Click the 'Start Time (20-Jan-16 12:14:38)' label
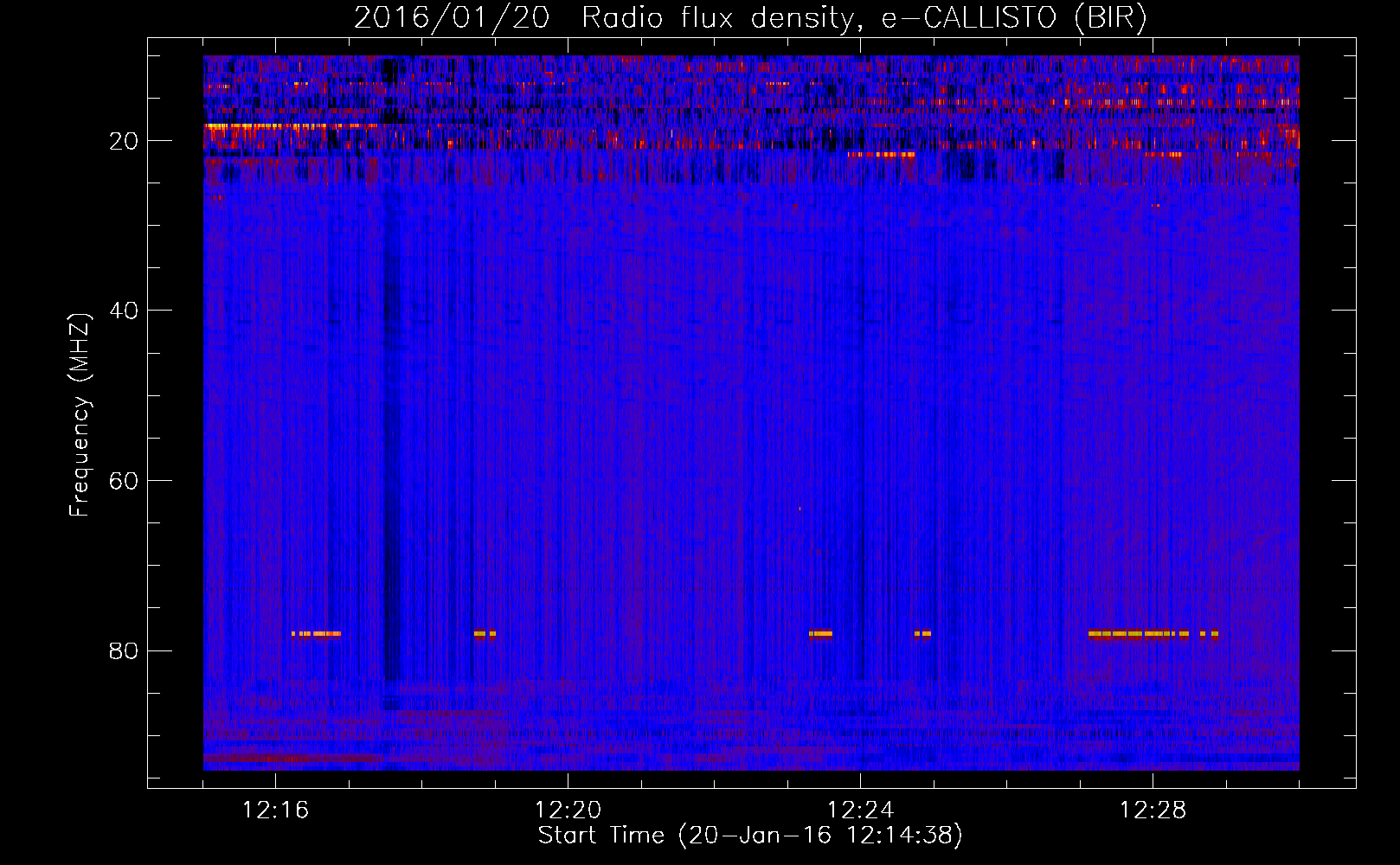Viewport: 1400px width, 865px height. tap(750, 836)
